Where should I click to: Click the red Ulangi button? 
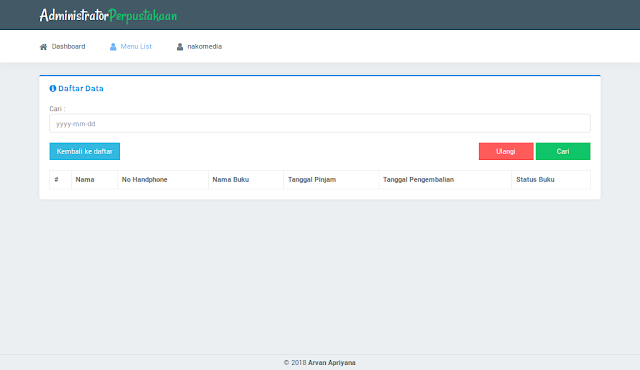tap(506, 151)
